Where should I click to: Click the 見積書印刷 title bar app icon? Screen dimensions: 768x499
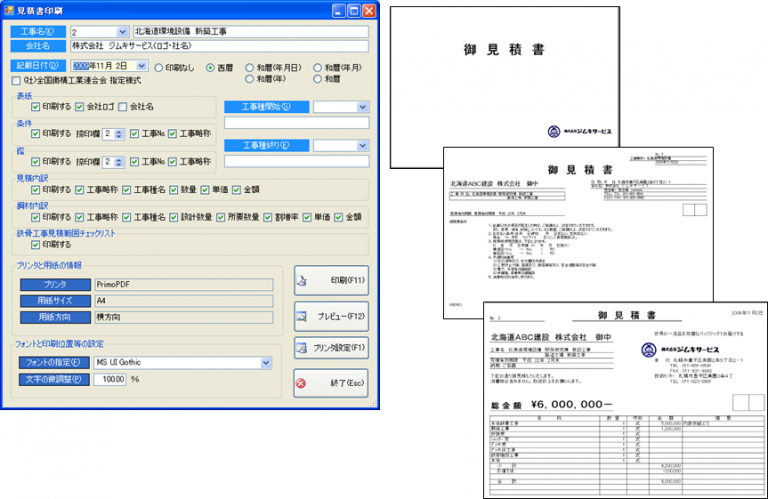9,10
